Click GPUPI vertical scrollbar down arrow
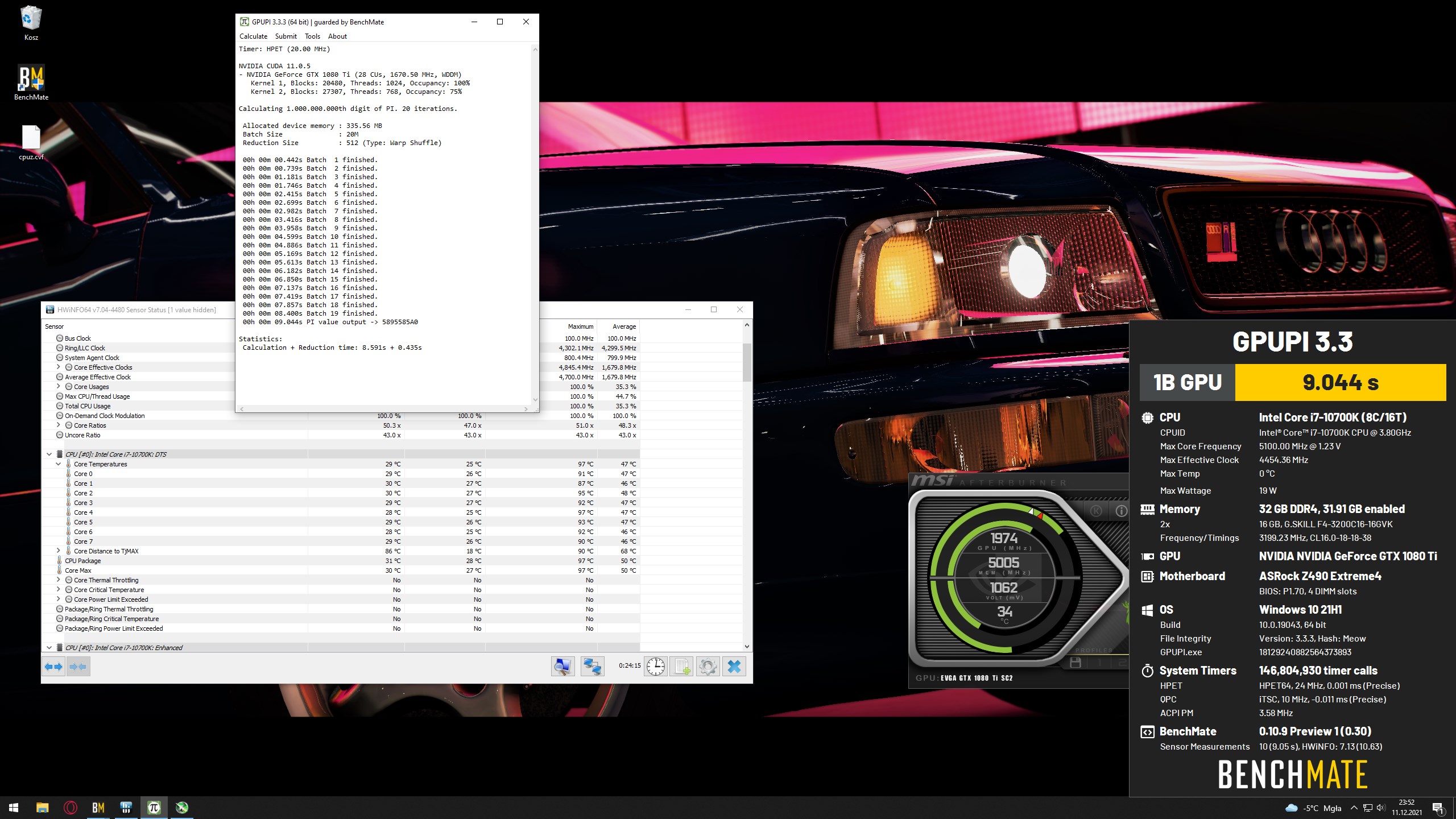Image resolution: width=1456 pixels, height=819 pixels. pyautogui.click(x=535, y=399)
